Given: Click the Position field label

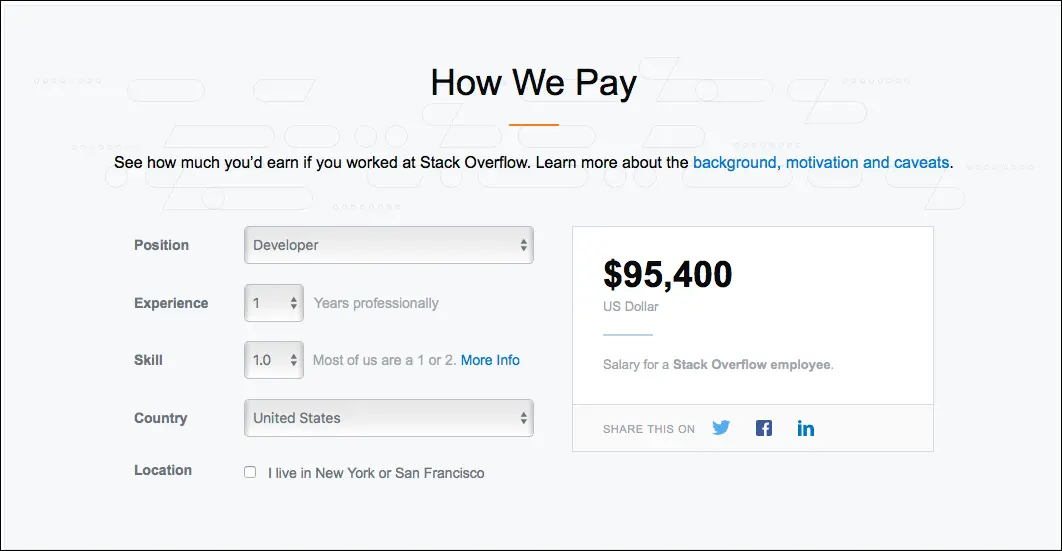Looking at the screenshot, I should 161,245.
